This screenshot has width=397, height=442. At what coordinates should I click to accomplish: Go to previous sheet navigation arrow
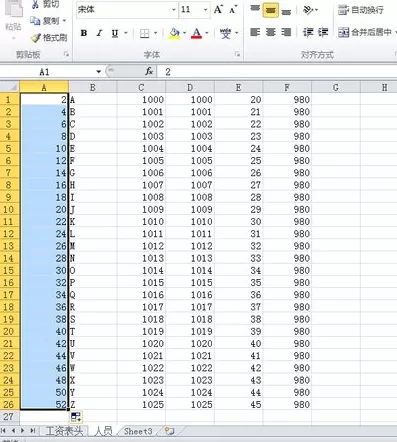click(x=13, y=431)
